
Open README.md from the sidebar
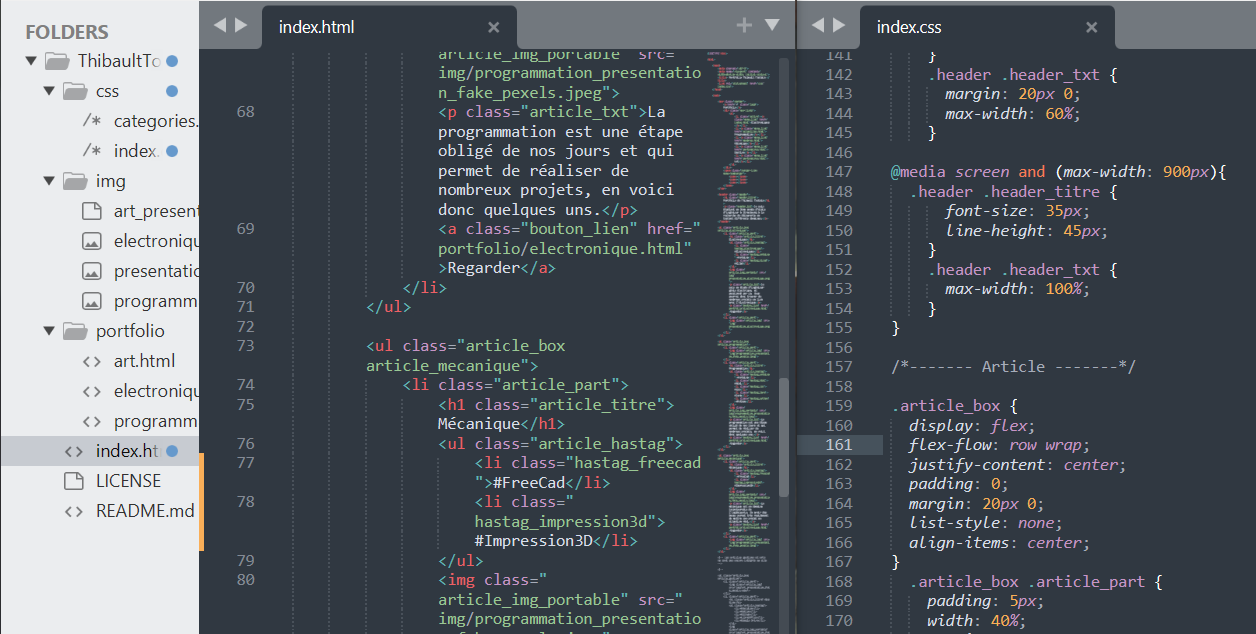pyautogui.click(x=144, y=511)
